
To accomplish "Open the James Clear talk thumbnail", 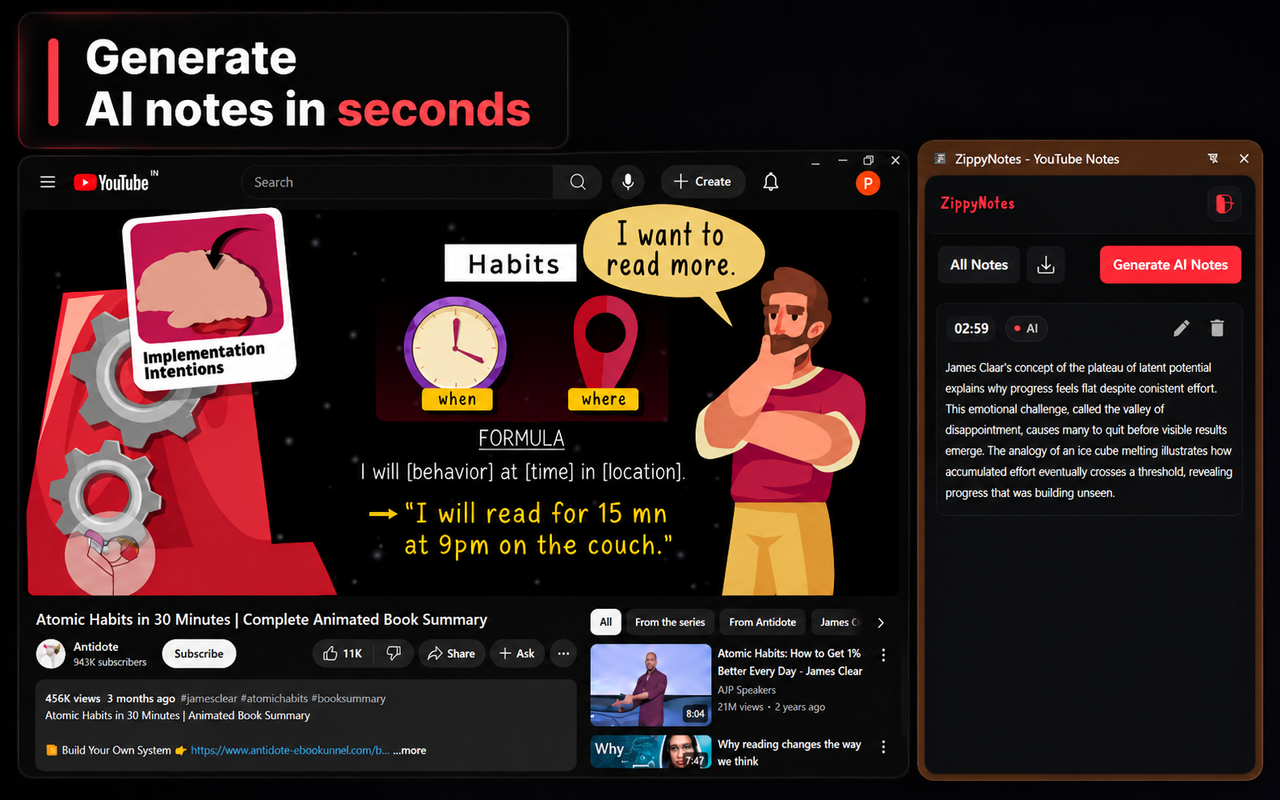I will [x=651, y=685].
